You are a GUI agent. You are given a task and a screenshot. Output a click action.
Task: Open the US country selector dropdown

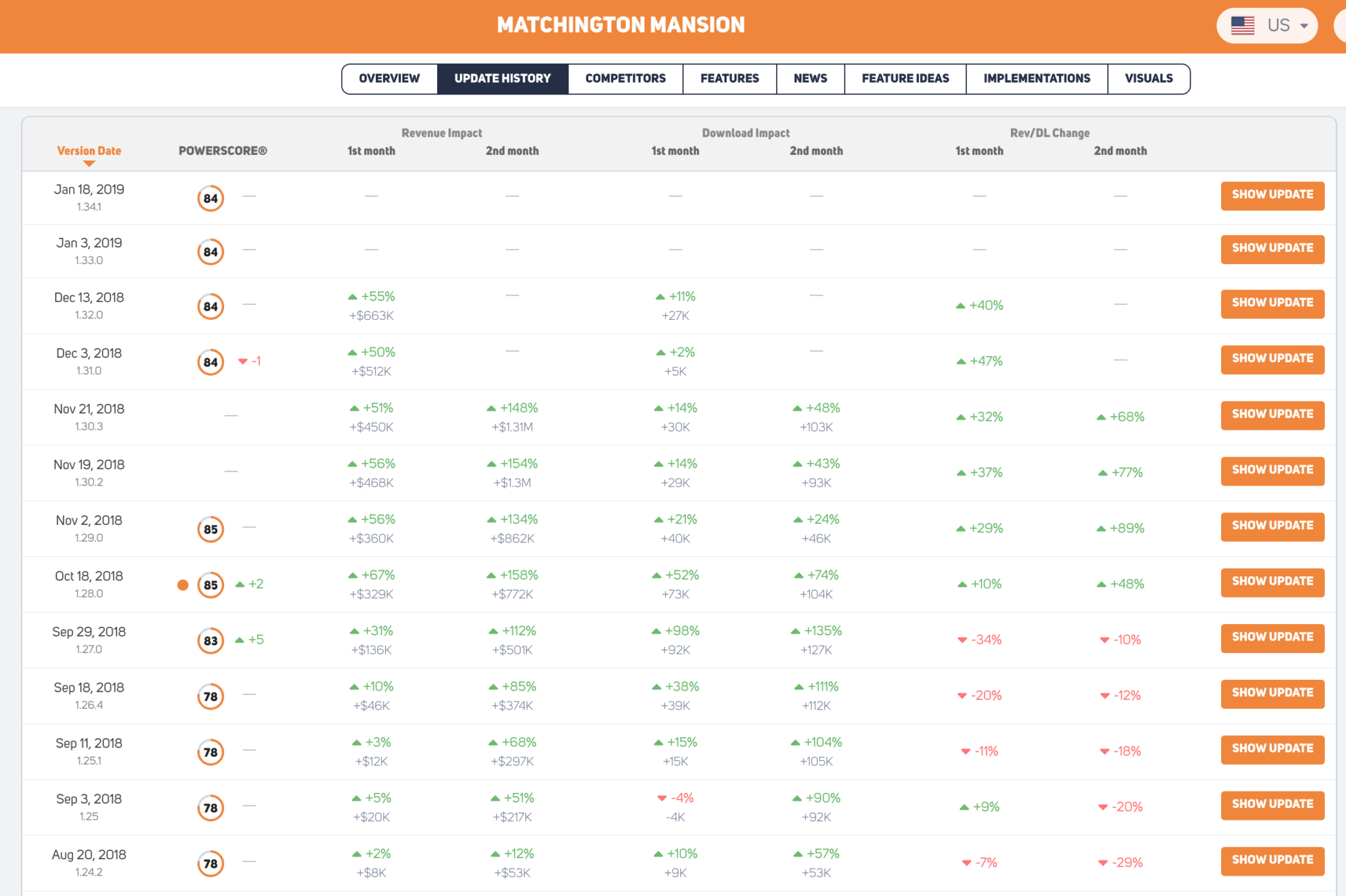tap(1305, 25)
